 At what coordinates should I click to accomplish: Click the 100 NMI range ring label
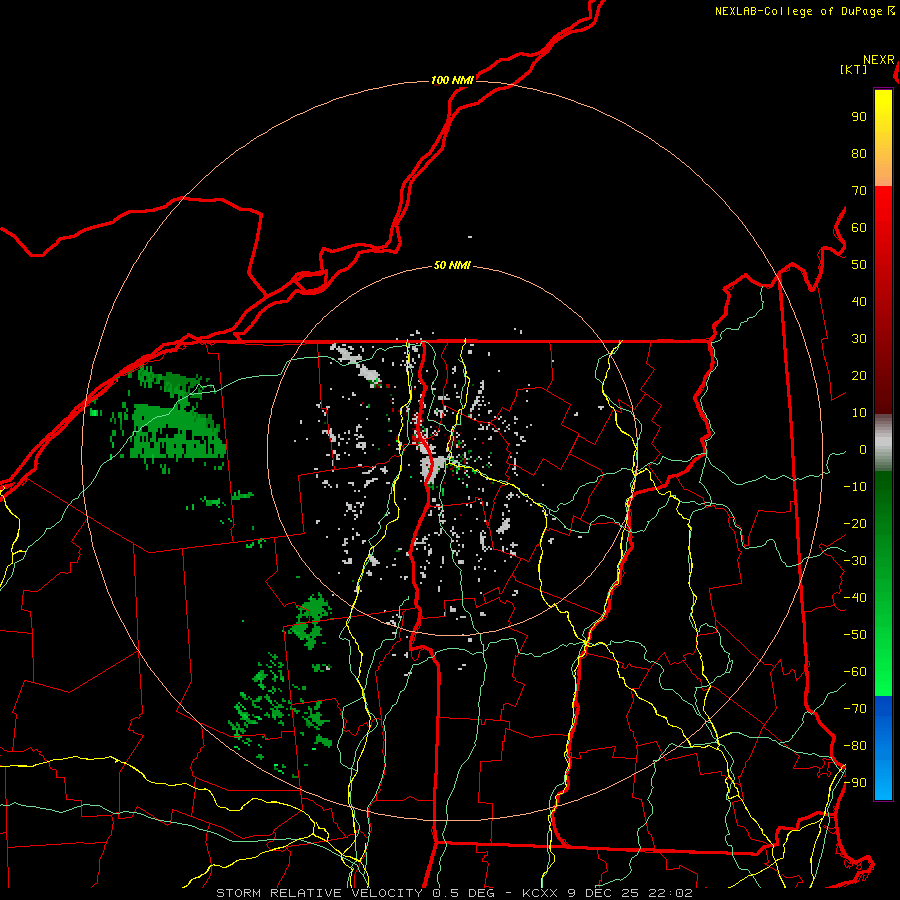(x=452, y=80)
